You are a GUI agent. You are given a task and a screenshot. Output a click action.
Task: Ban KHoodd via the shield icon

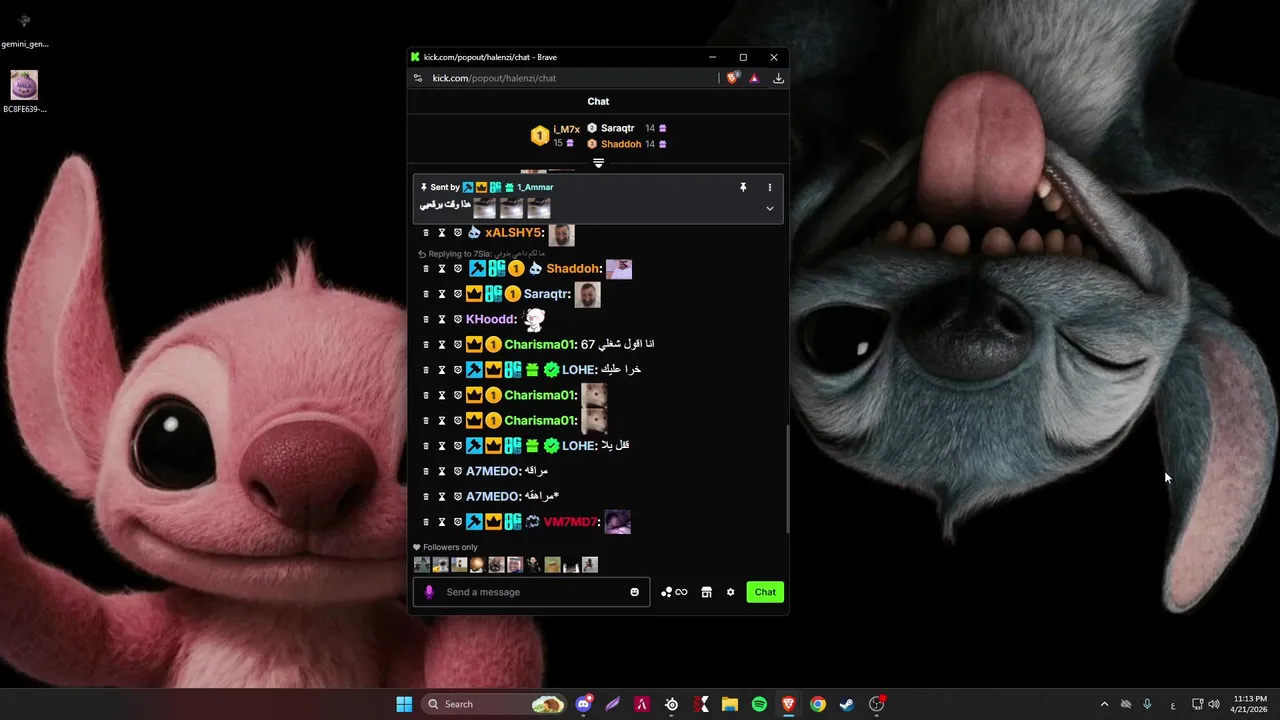[x=458, y=319]
